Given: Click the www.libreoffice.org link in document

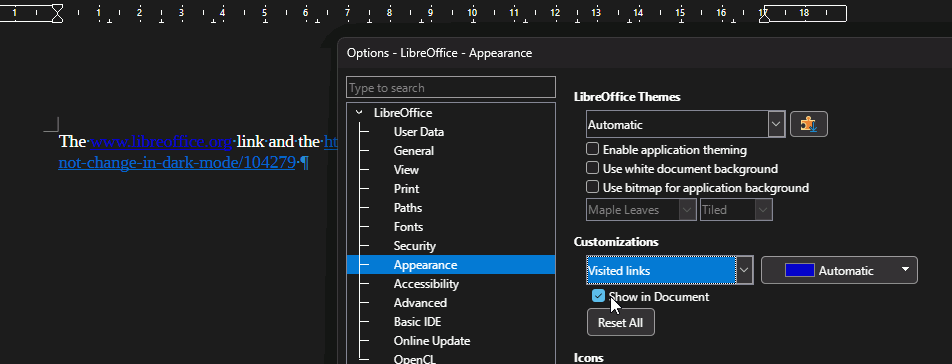Looking at the screenshot, I should point(161,142).
